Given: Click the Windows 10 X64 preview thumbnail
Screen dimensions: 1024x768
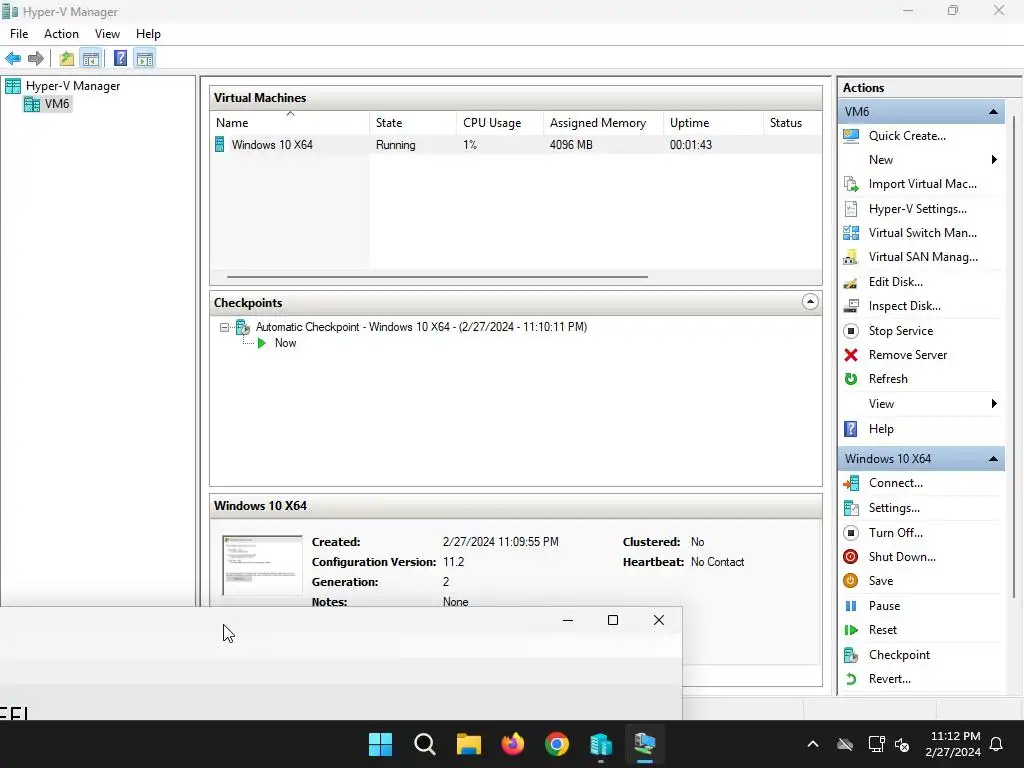Looking at the screenshot, I should 263,566.
